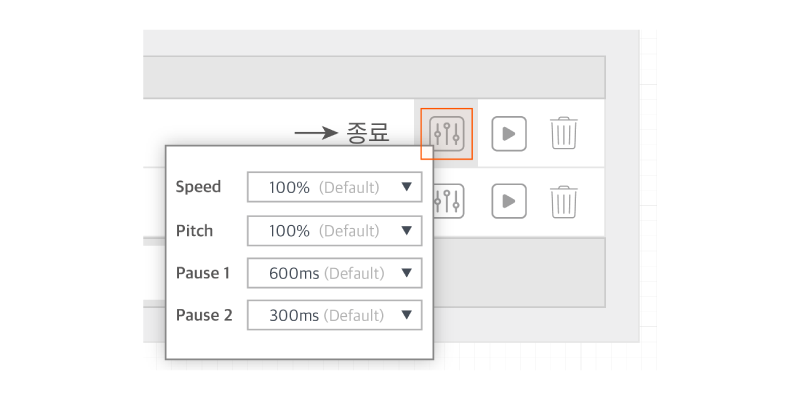Open the Pitch dropdown showing 100%
The image size is (800, 400).
coord(334,230)
